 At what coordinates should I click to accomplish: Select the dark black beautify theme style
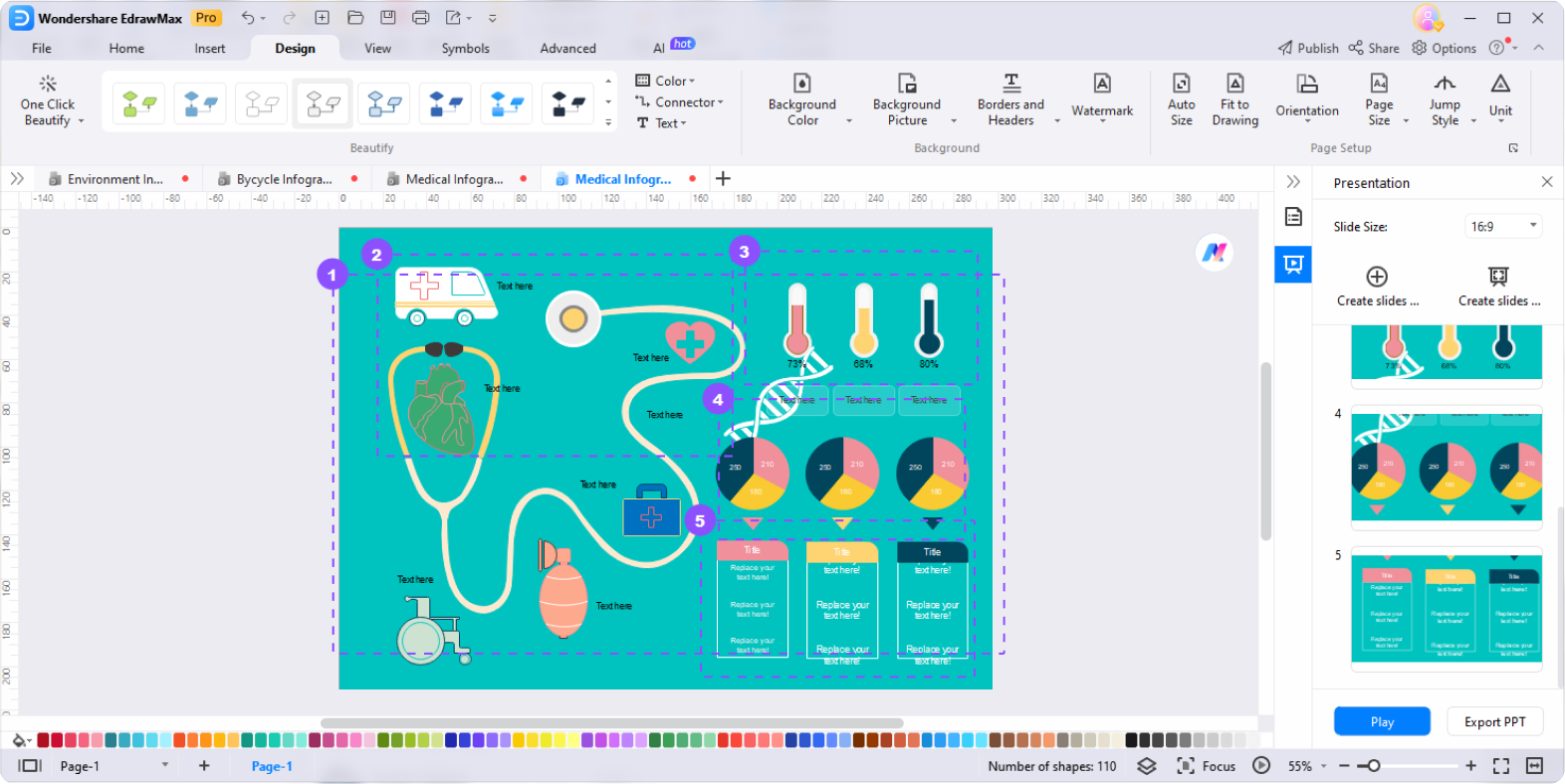click(x=568, y=103)
